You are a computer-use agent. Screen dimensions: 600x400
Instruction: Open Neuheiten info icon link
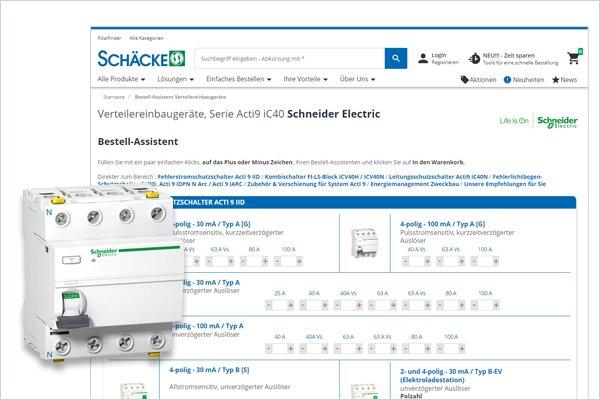506,79
